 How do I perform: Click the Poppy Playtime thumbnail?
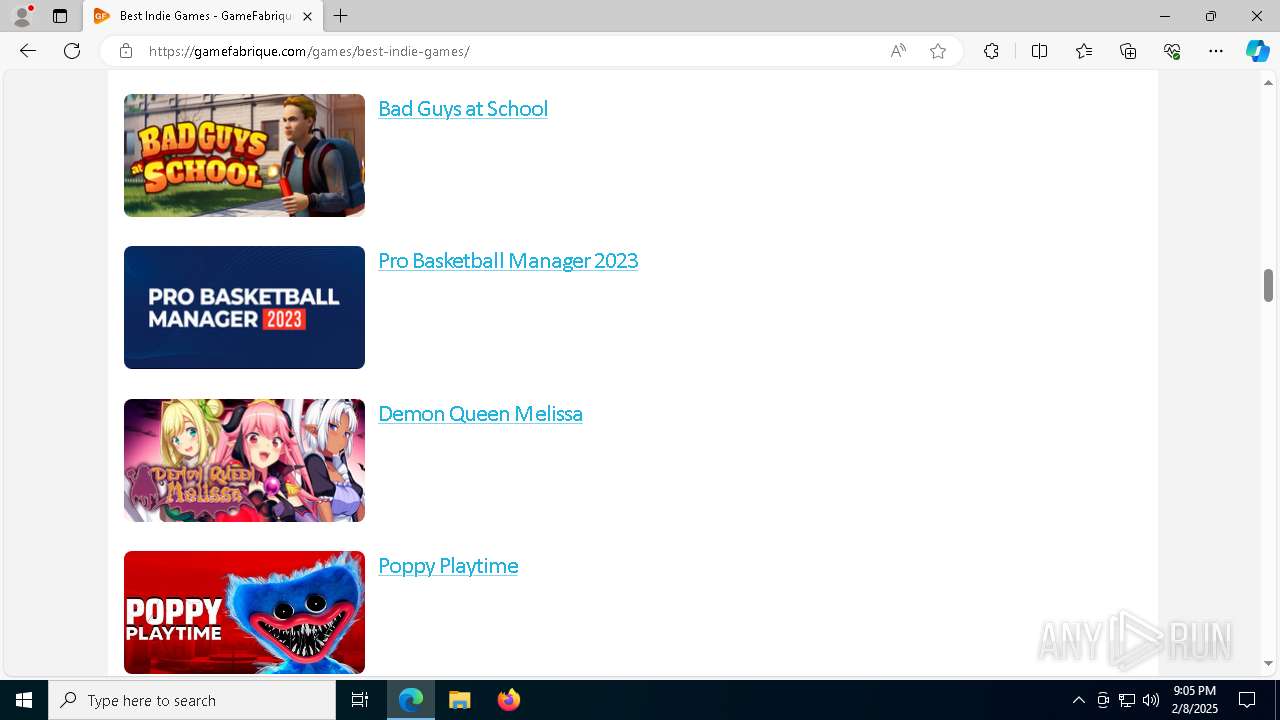[x=244, y=612]
